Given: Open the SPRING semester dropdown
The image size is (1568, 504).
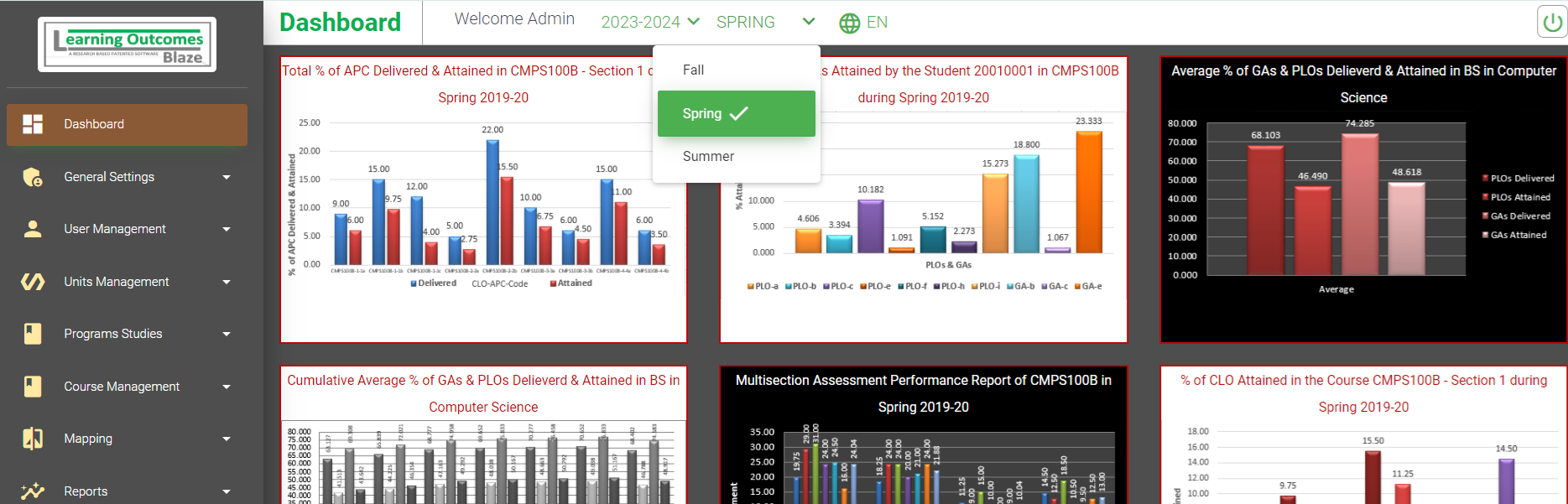Looking at the screenshot, I should click(x=764, y=22).
